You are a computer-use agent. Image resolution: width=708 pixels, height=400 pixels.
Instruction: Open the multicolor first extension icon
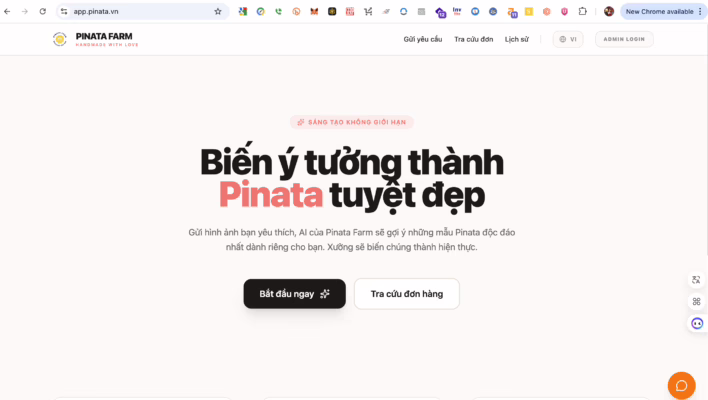(243, 11)
